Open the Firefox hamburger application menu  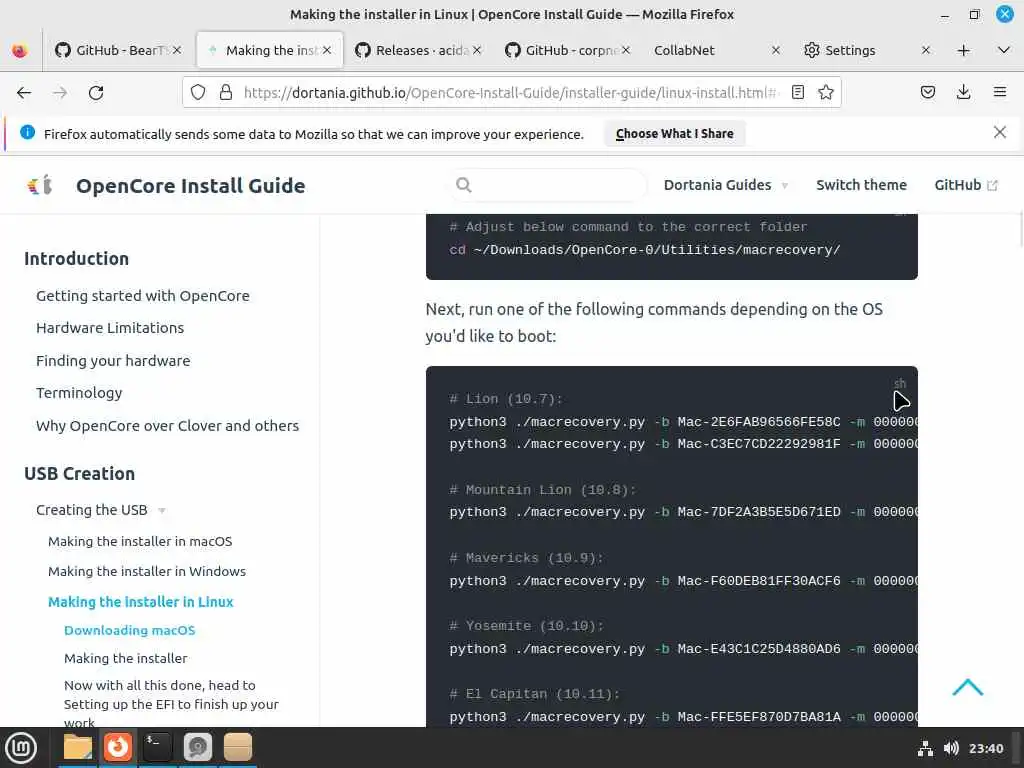[x=1000, y=92]
